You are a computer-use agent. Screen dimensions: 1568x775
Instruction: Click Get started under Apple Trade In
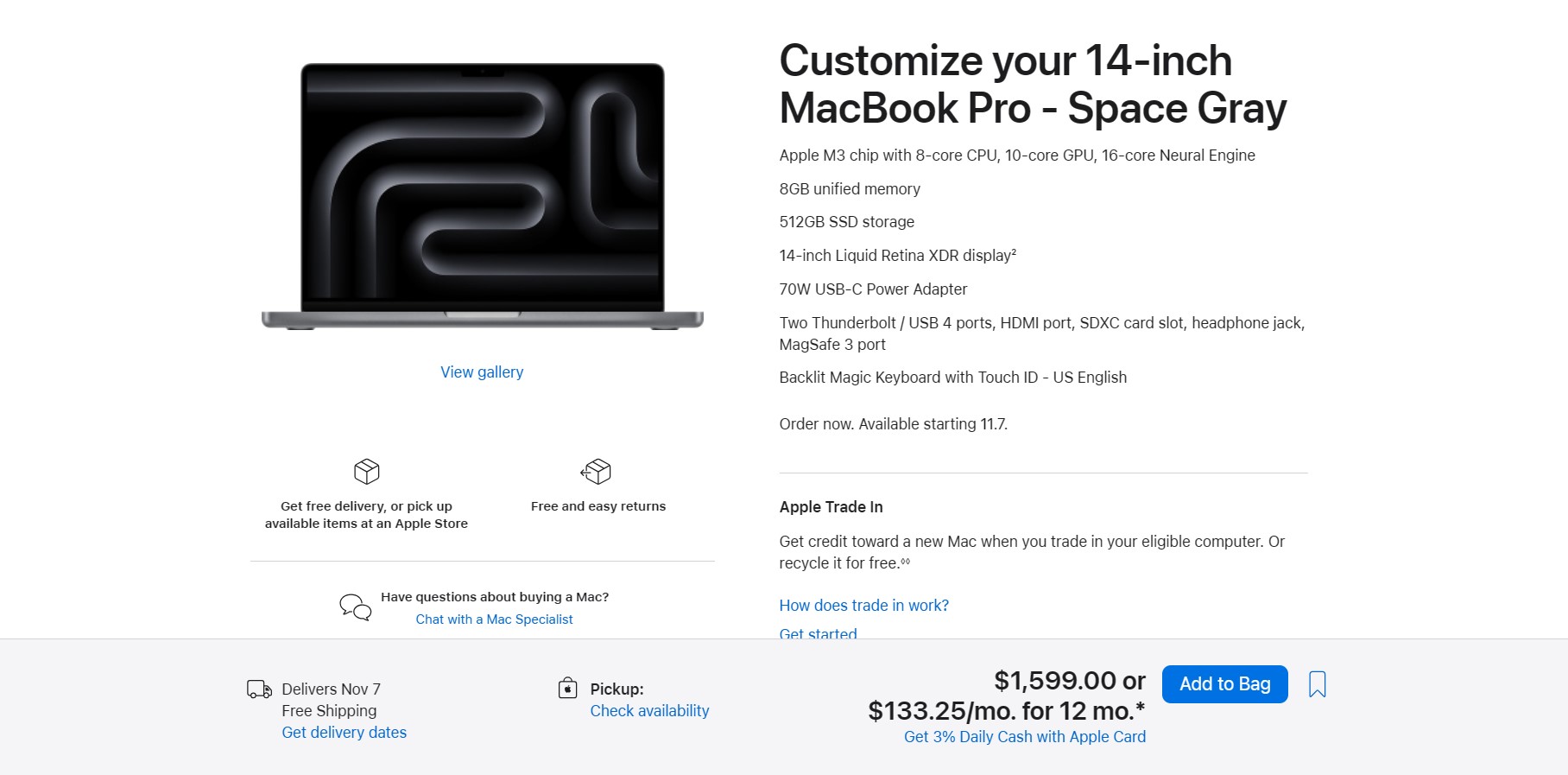click(x=818, y=633)
